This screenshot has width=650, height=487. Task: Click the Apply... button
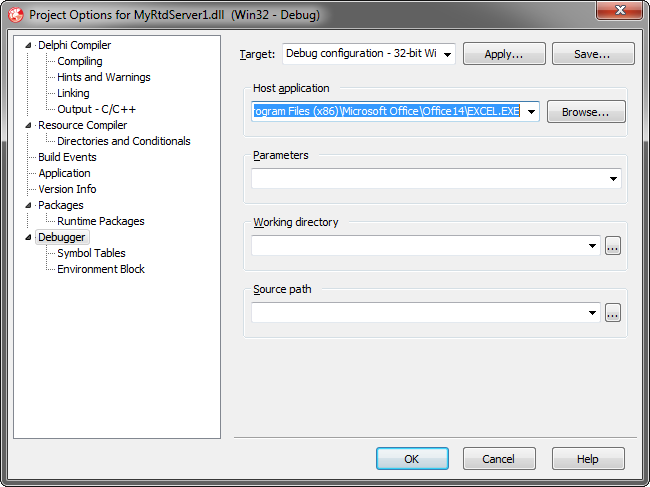pyautogui.click(x=504, y=54)
